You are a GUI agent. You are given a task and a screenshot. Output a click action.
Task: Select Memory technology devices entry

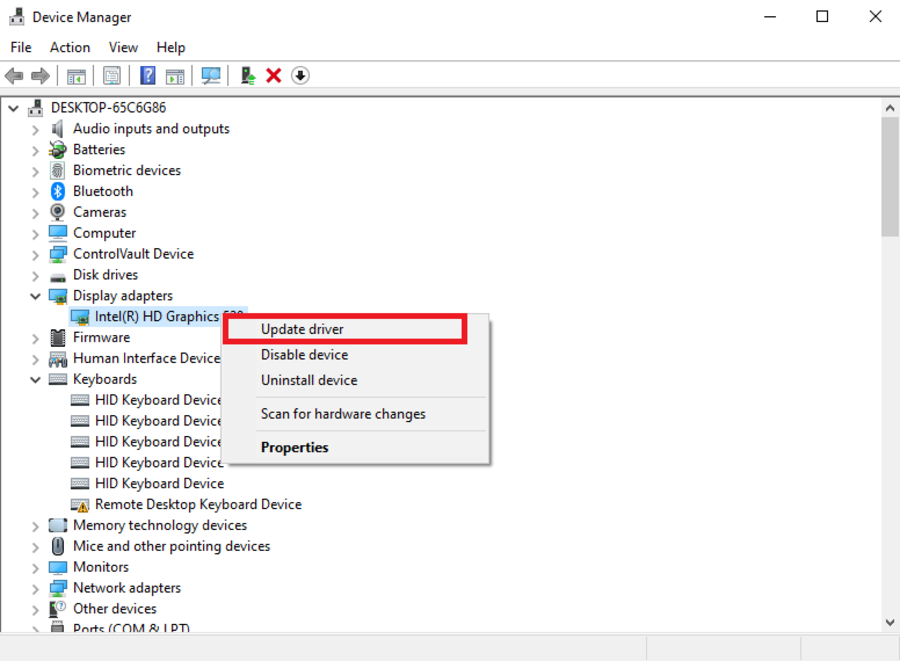click(x=160, y=525)
